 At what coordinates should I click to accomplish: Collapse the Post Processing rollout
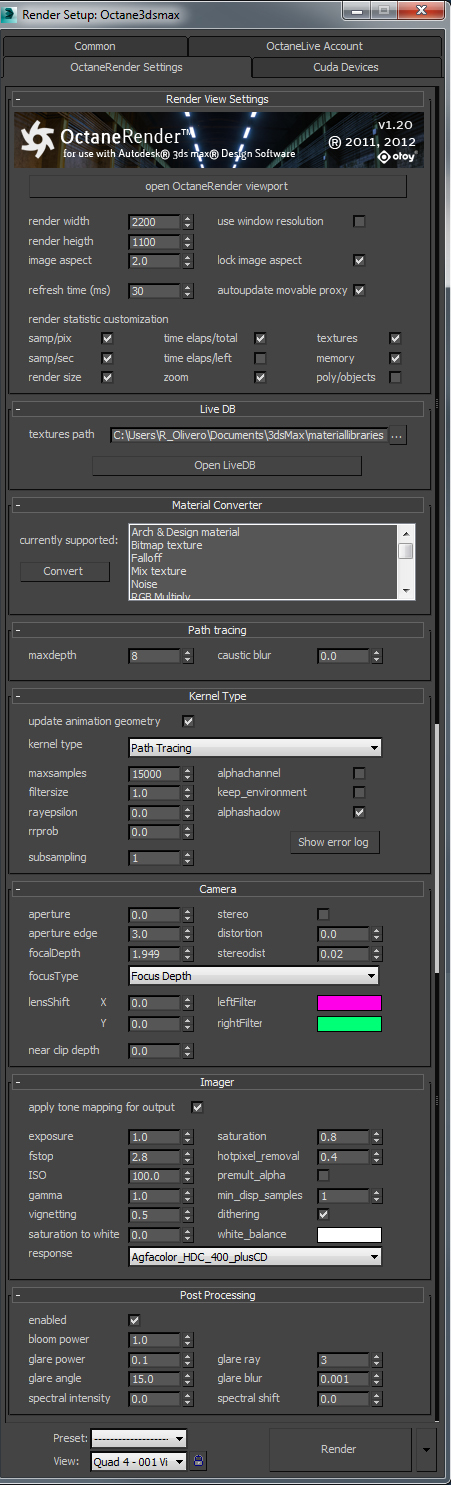point(217,1294)
